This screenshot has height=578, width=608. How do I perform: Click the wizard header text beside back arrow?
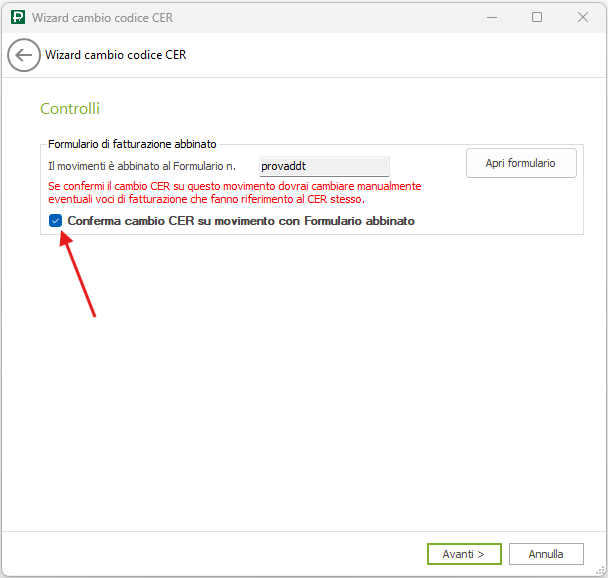click(x=116, y=56)
